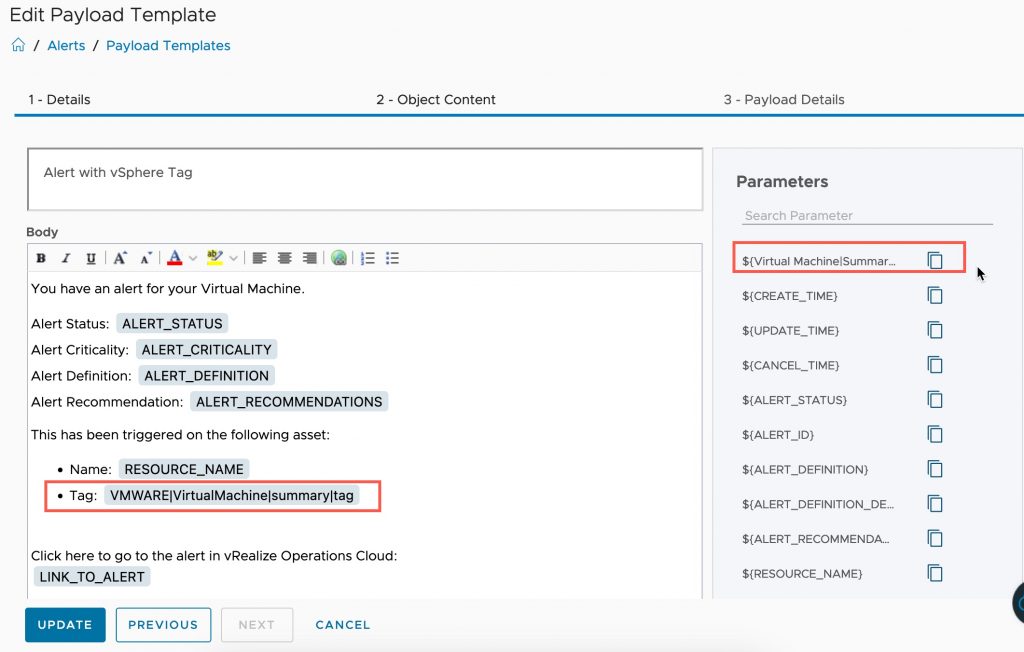Image resolution: width=1024 pixels, height=652 pixels.
Task: Decrease font size in Body toolbar
Action: point(146,258)
